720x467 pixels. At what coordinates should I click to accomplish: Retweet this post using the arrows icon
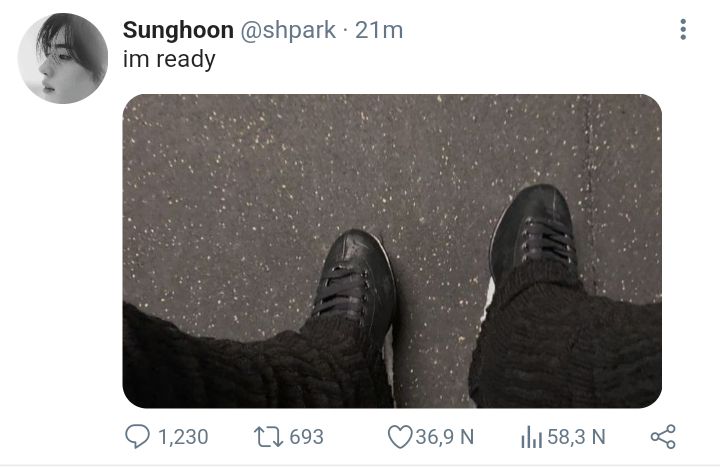pos(269,437)
